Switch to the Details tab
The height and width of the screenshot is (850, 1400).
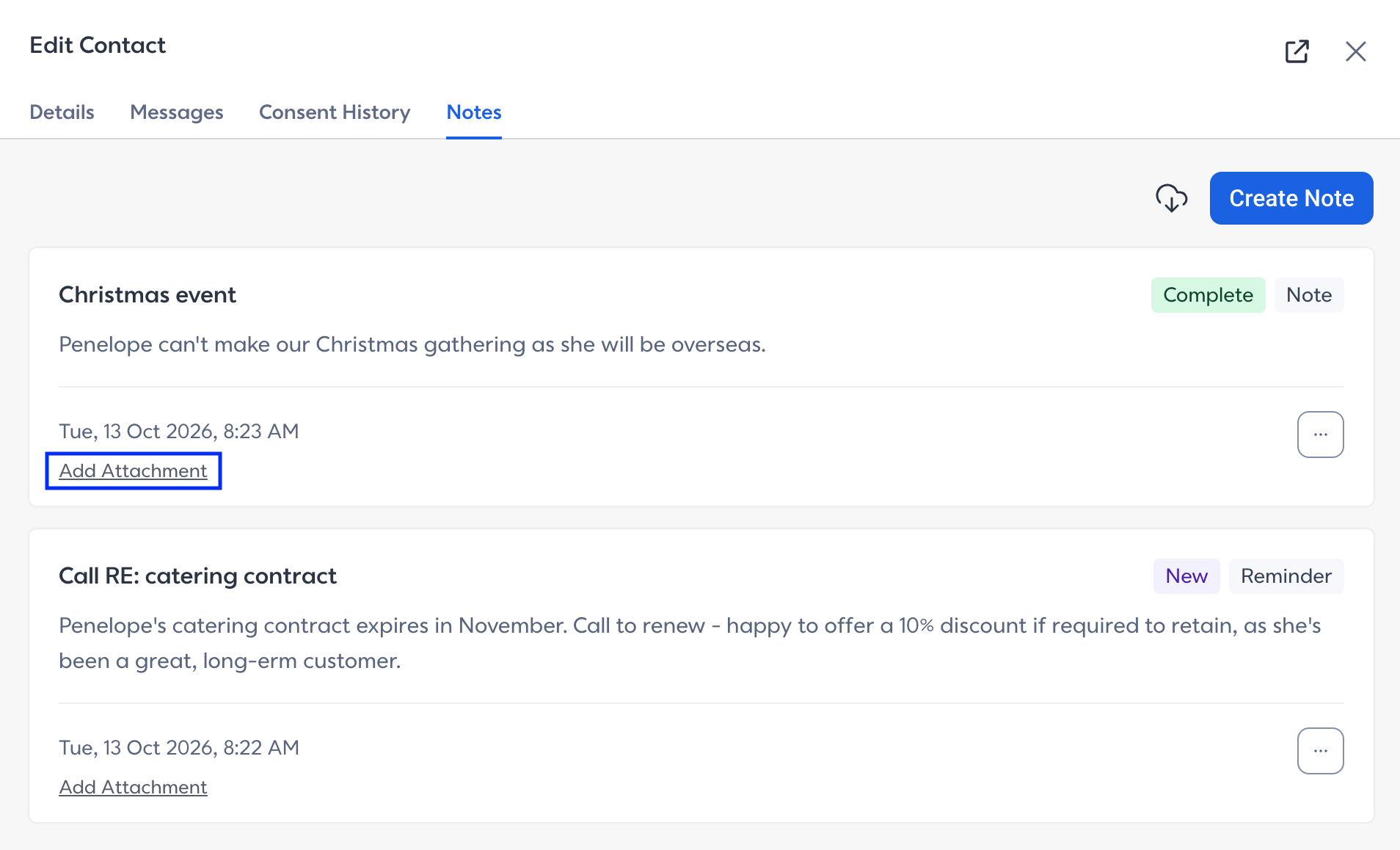tap(62, 112)
